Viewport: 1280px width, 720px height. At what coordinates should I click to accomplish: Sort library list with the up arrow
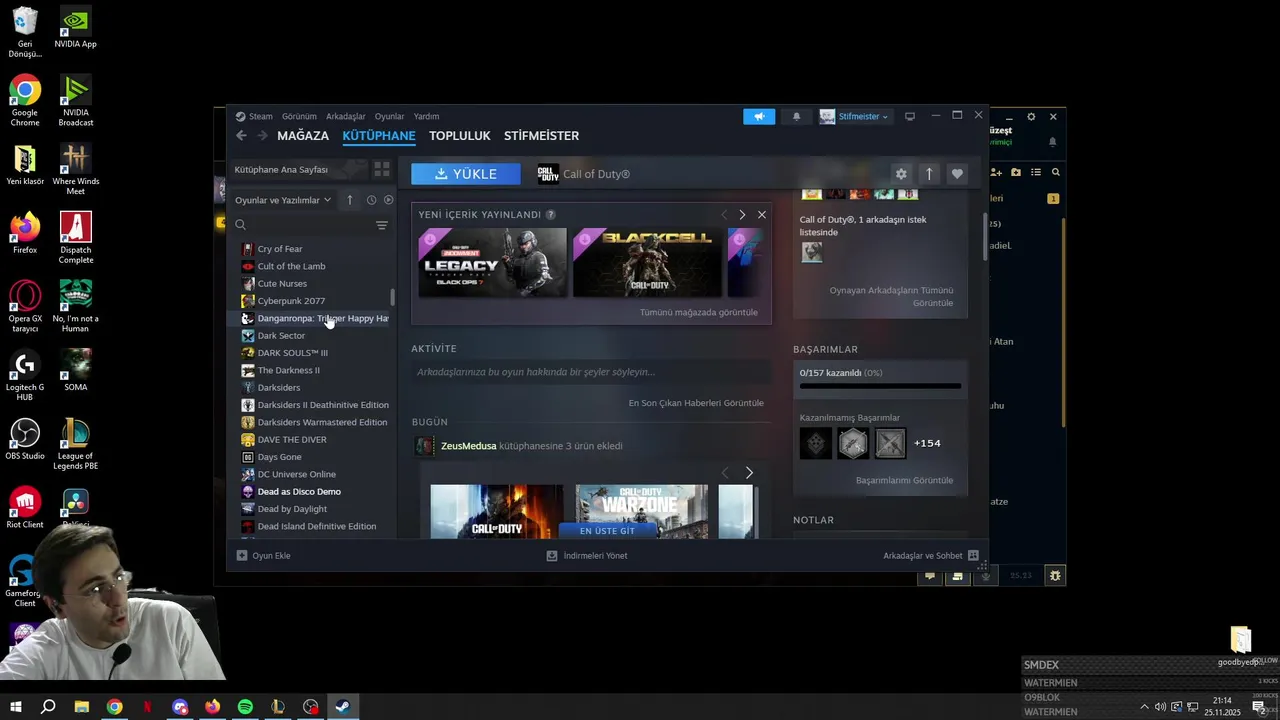point(349,200)
